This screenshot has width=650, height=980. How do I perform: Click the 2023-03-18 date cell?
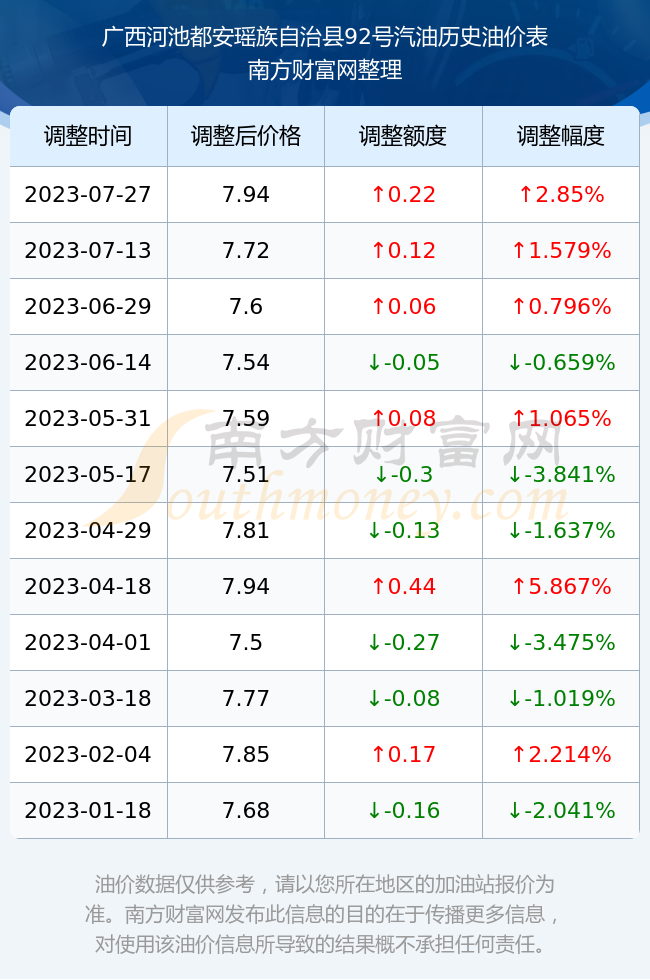click(88, 698)
